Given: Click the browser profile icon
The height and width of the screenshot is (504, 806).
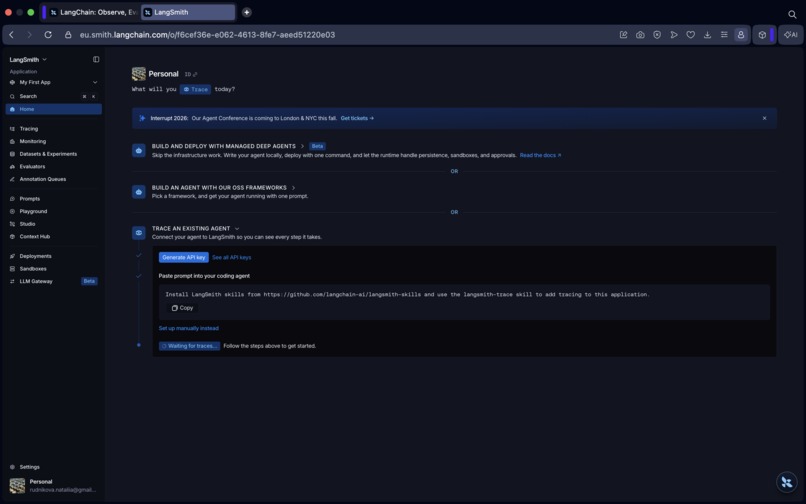Looking at the screenshot, I should pos(741,35).
